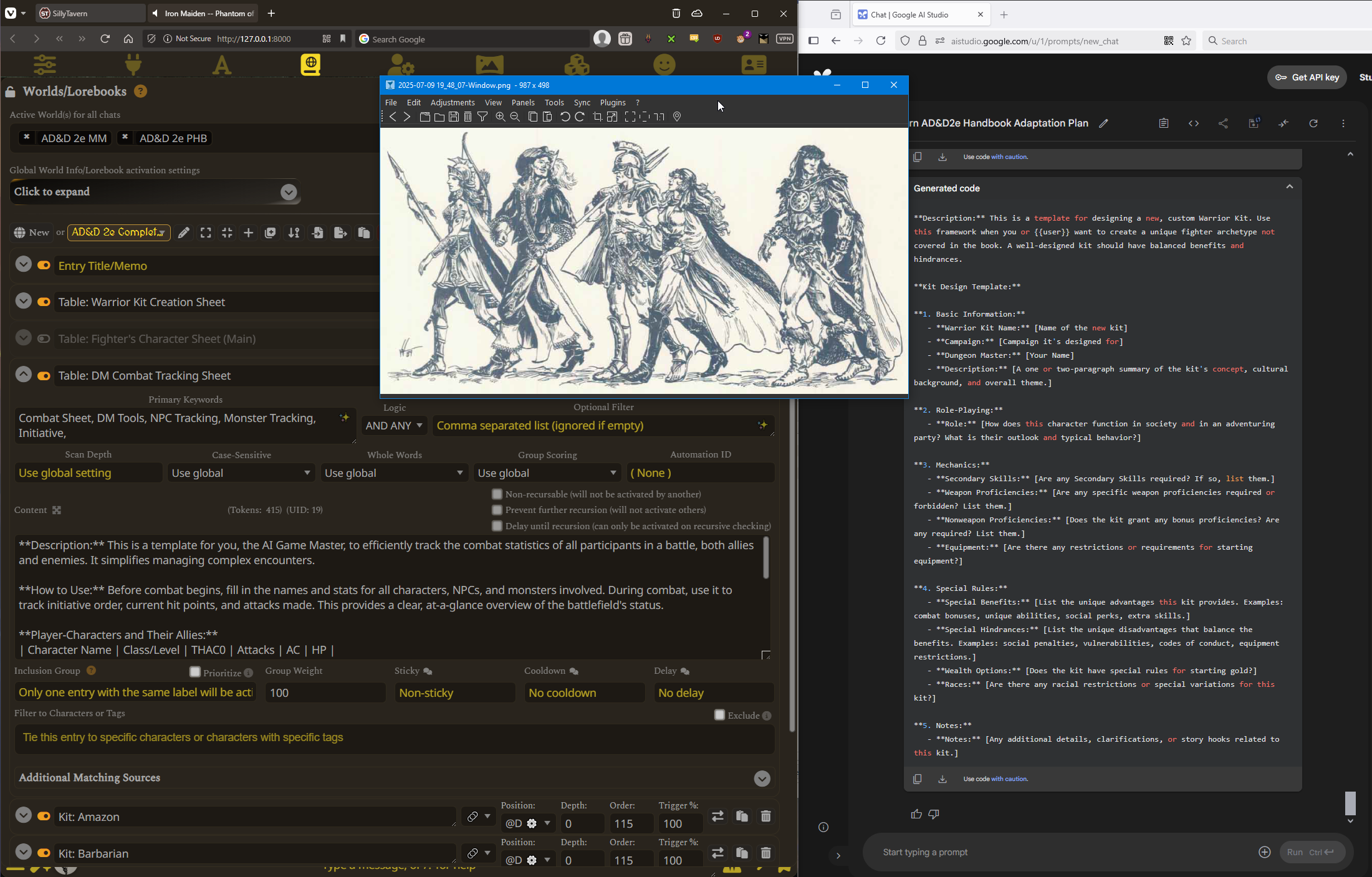This screenshot has height=877, width=1372.
Task: Check the Non-recursable checkbox
Action: (x=497, y=494)
